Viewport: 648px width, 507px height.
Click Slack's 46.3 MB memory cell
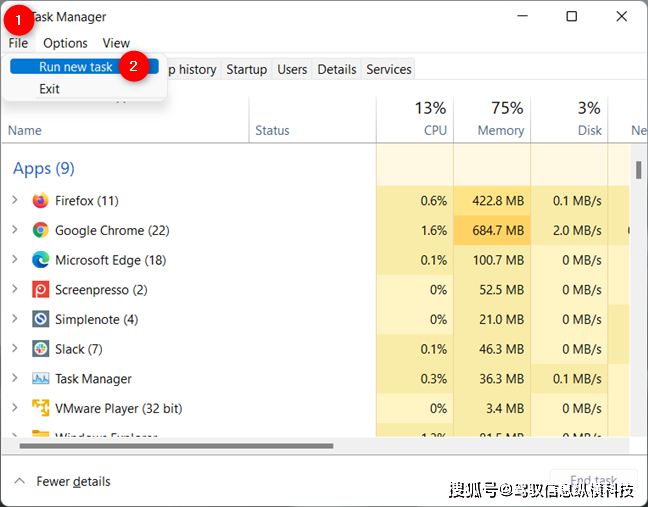click(x=492, y=349)
